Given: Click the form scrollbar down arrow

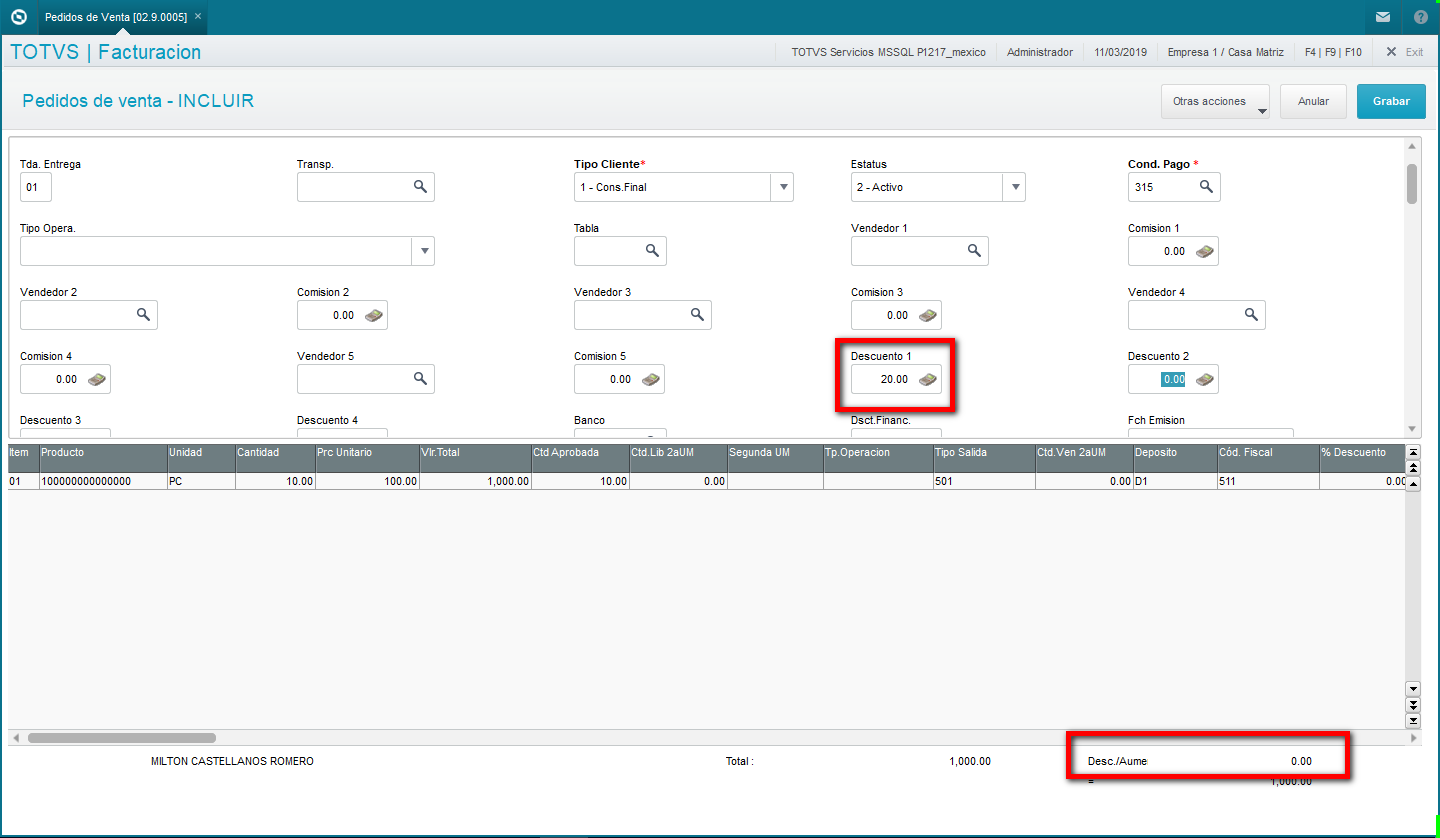Looking at the screenshot, I should (x=1412, y=427).
